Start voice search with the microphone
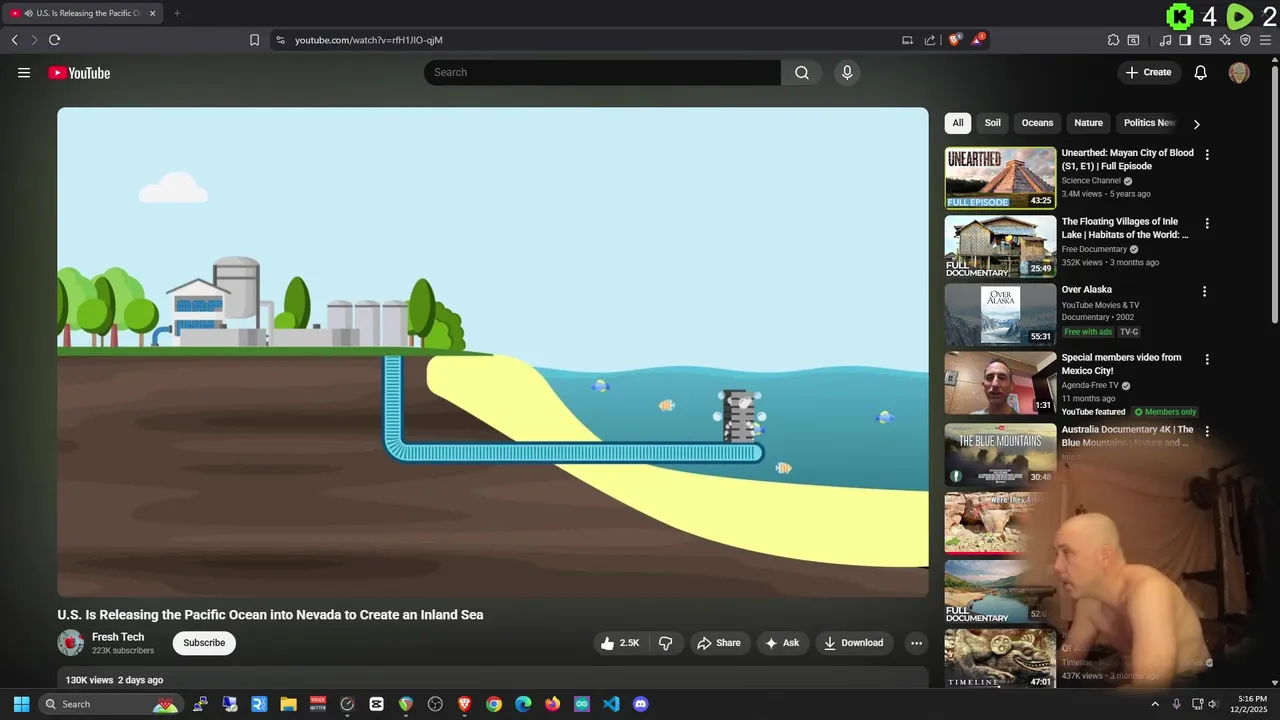Viewport: 1280px width, 720px height. click(847, 72)
